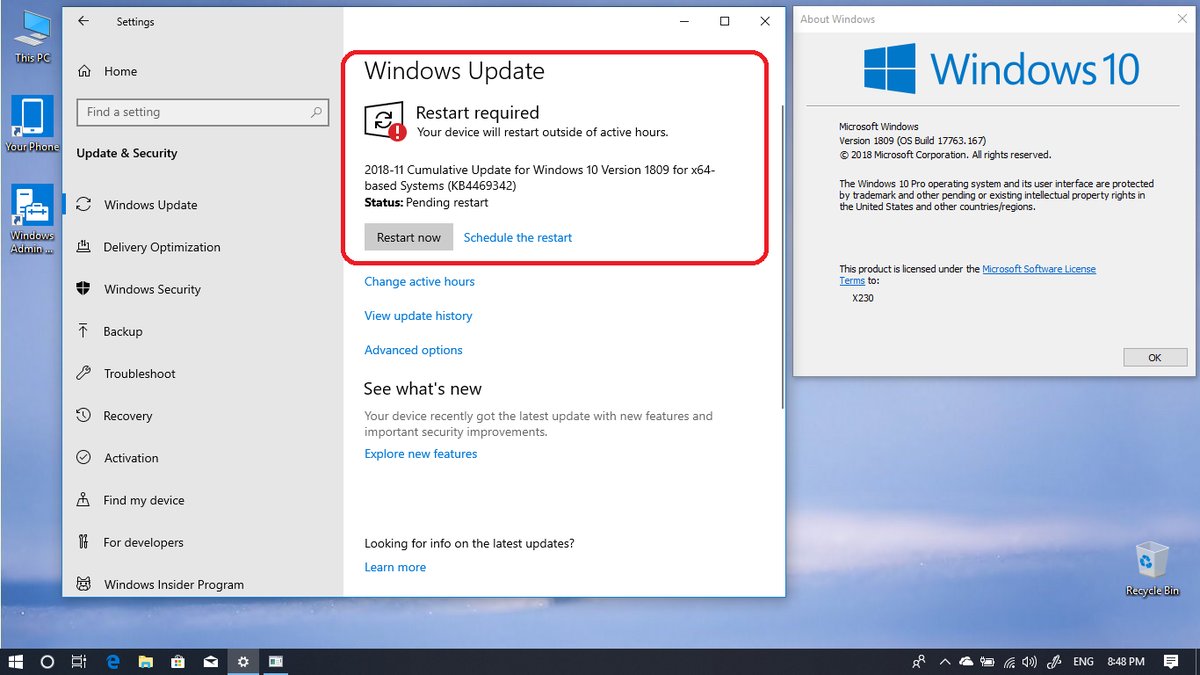The image size is (1200, 675).
Task: Select Your Phone desktop shortcut
Action: point(32,125)
